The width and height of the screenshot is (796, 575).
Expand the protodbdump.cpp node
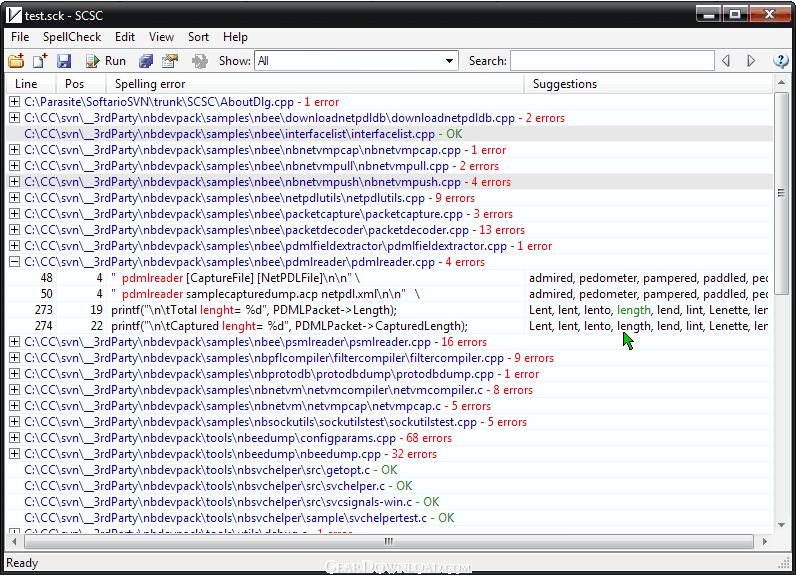tap(14, 374)
